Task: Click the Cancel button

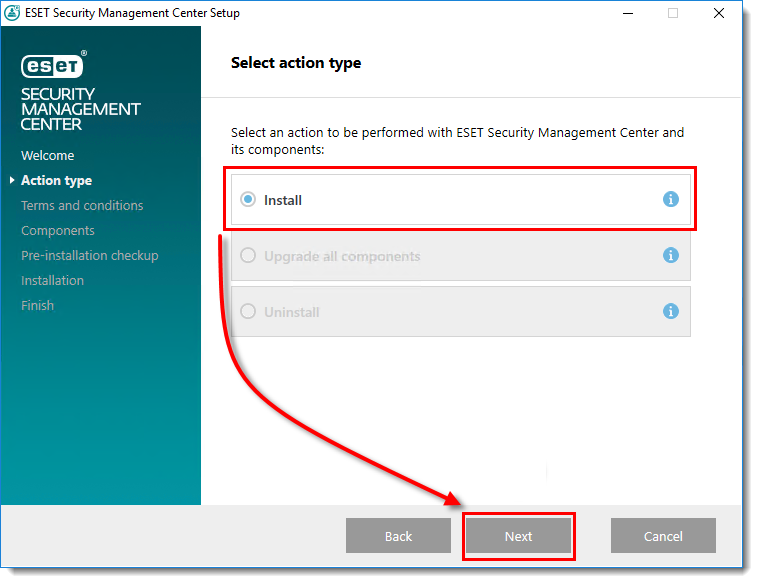Action: click(x=663, y=536)
